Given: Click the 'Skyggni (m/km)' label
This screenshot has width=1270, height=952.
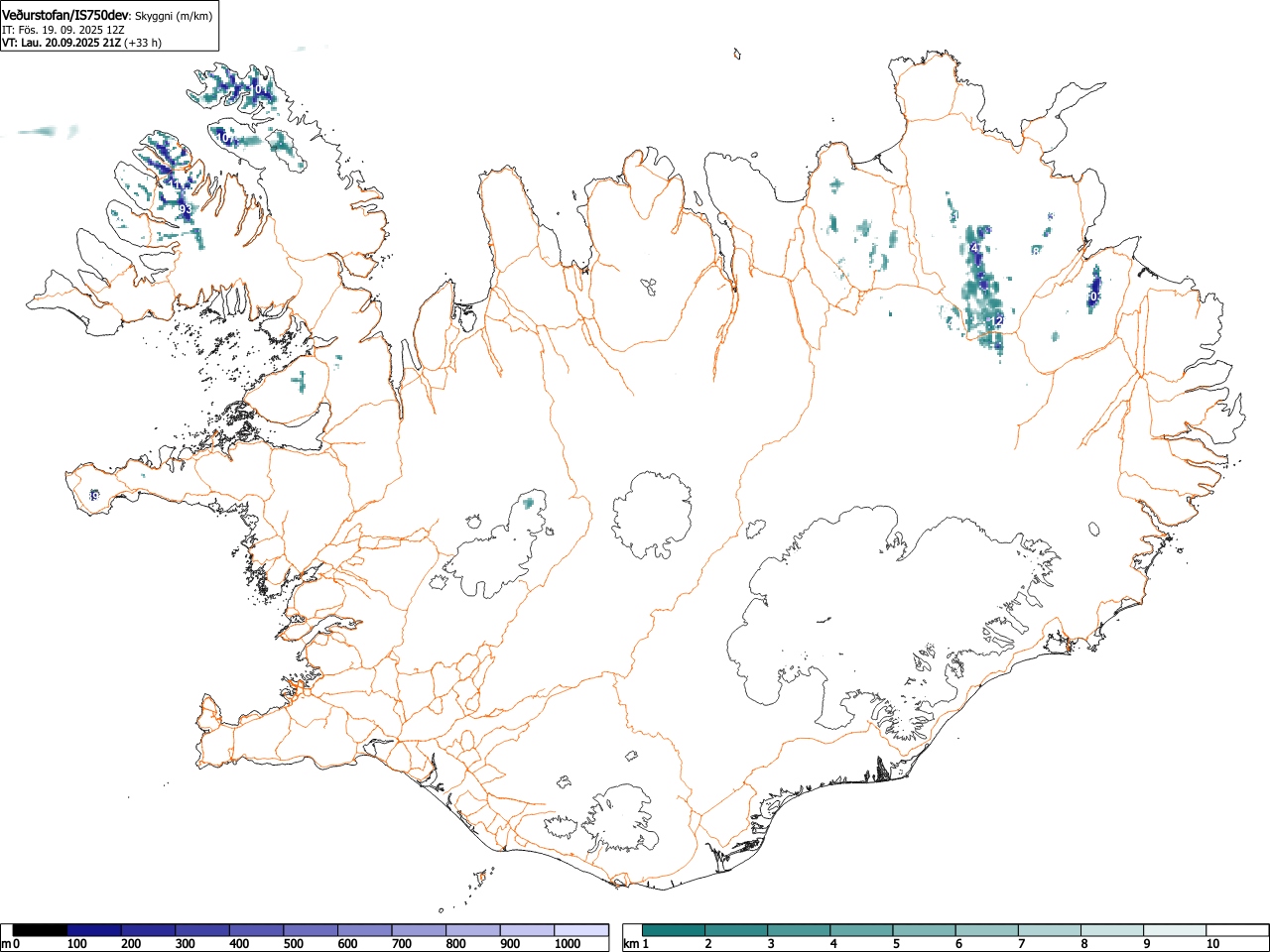Looking at the screenshot, I should (x=174, y=16).
